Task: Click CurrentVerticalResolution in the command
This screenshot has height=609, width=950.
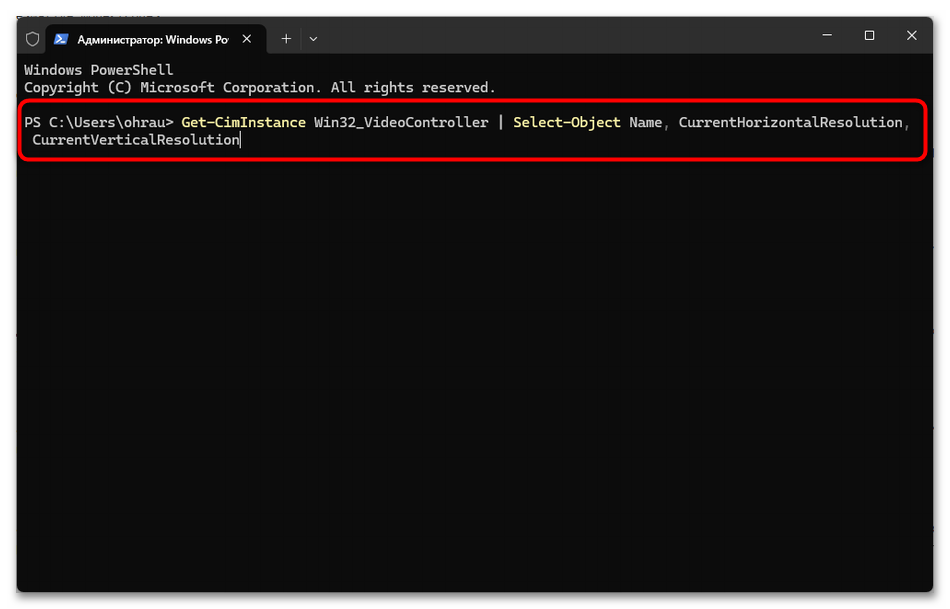Action: (x=136, y=140)
